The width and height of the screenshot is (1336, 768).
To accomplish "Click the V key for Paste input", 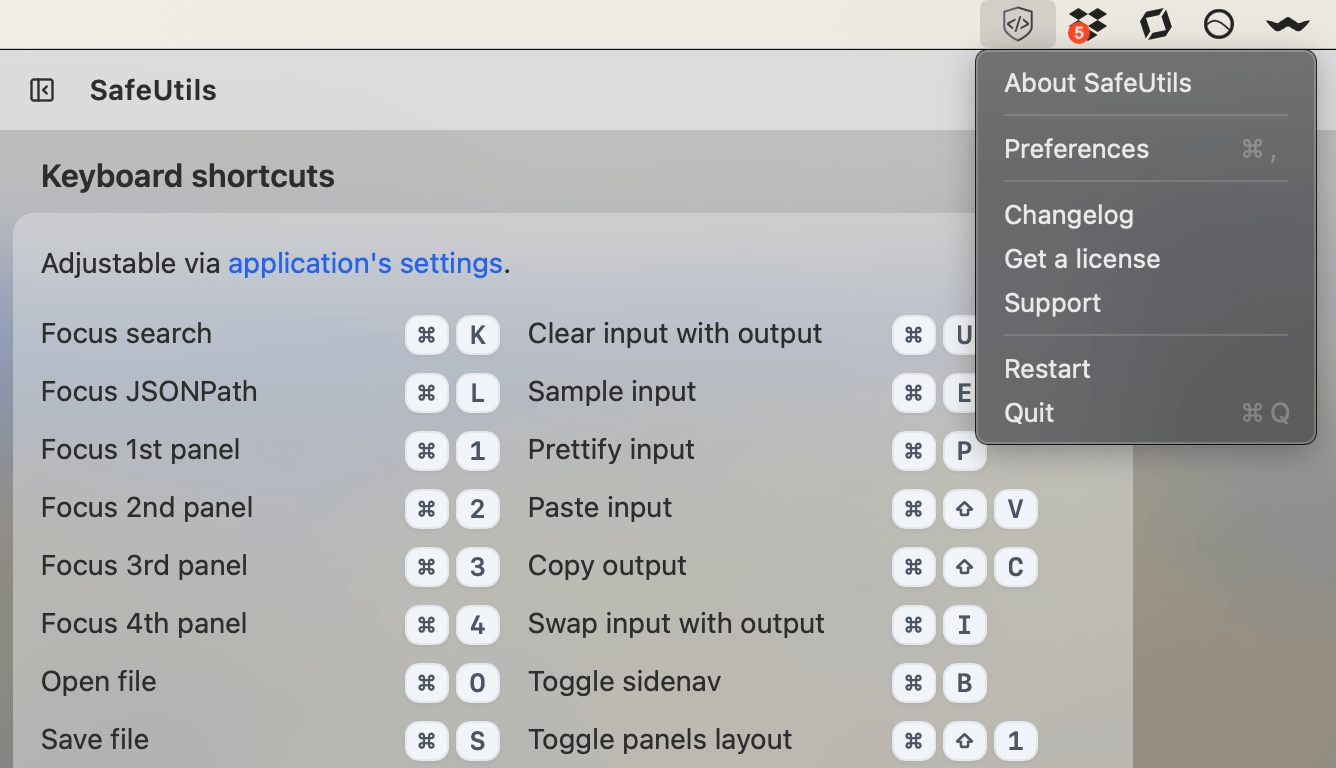I will pos(1015,509).
